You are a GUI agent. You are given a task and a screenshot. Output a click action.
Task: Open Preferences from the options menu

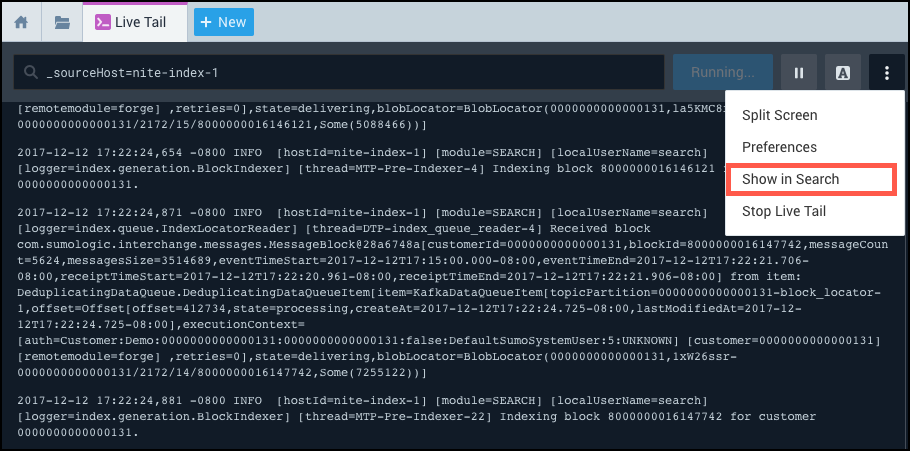(779, 147)
